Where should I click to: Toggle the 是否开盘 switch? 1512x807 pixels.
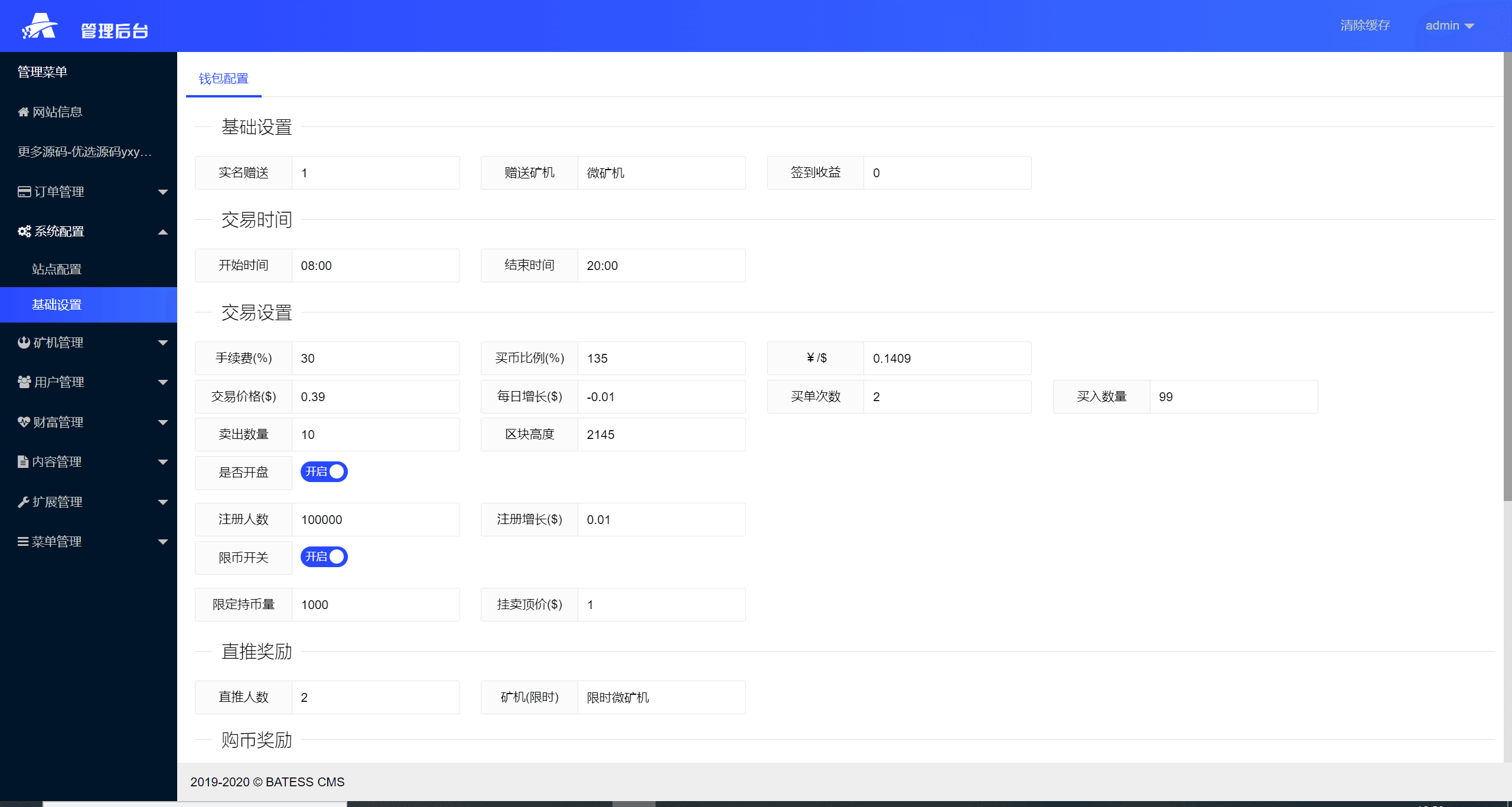tap(324, 472)
